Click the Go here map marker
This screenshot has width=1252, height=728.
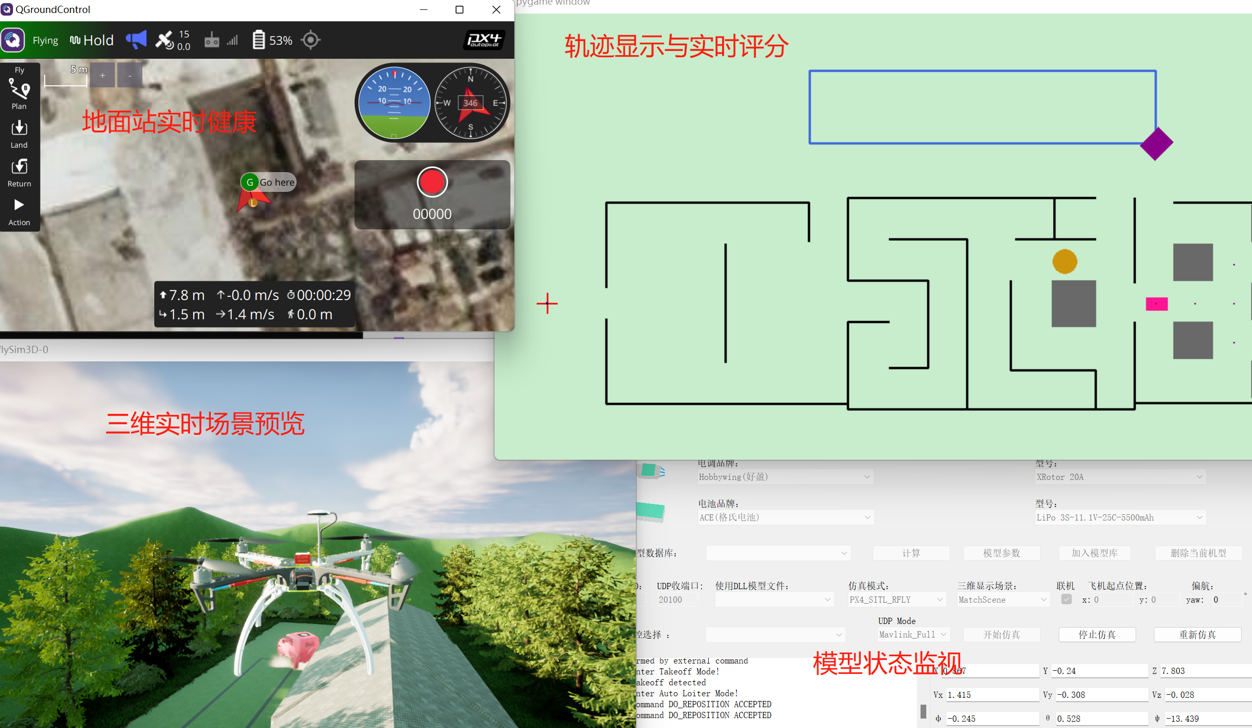268,182
